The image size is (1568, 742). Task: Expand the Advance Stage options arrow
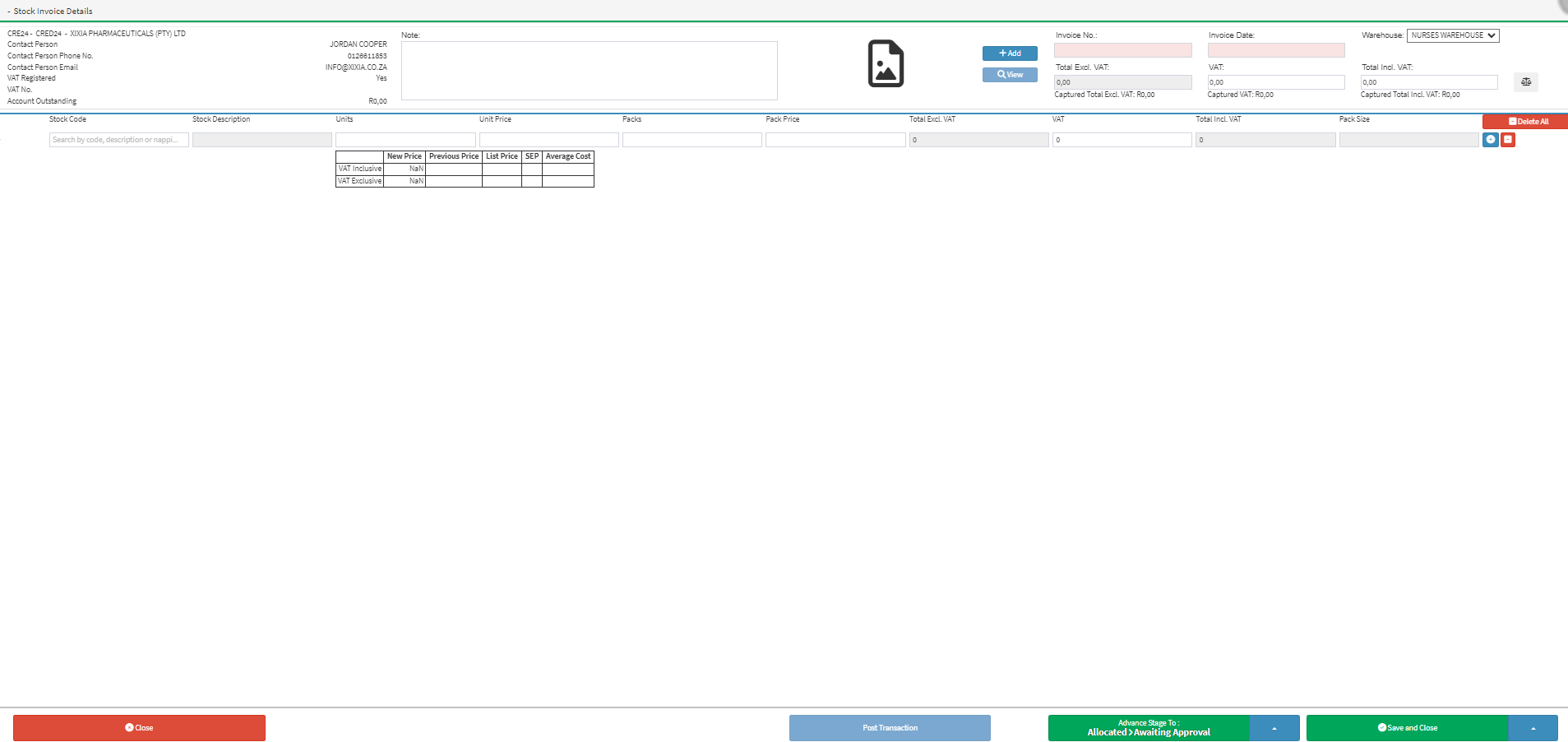tap(1274, 728)
